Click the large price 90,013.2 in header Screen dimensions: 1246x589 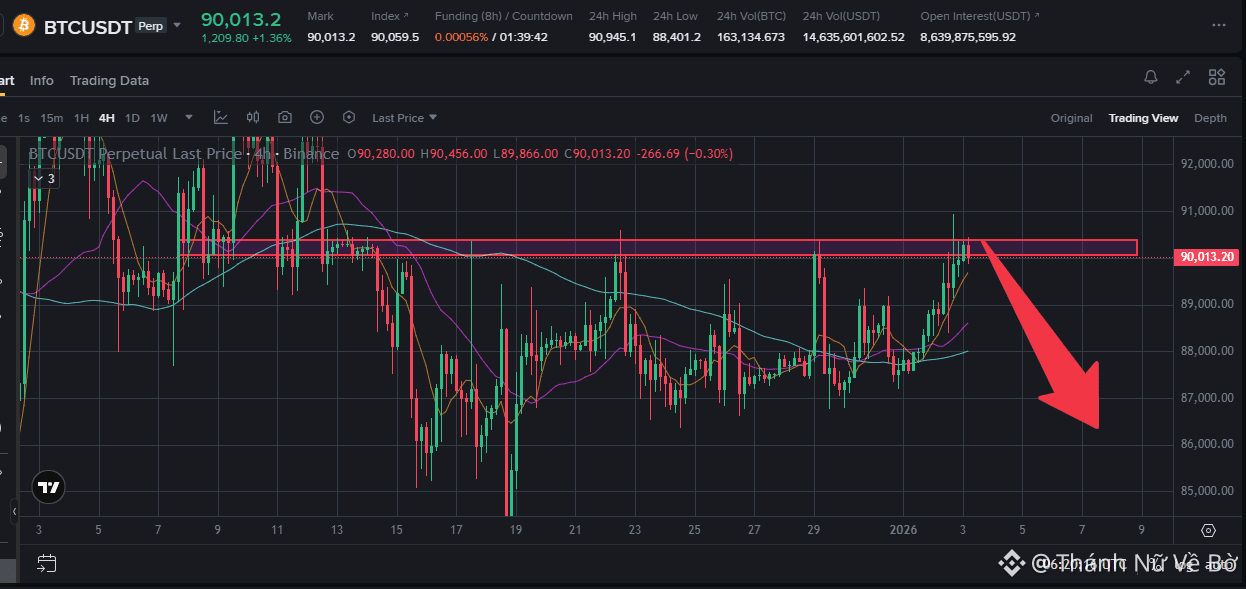coord(241,19)
